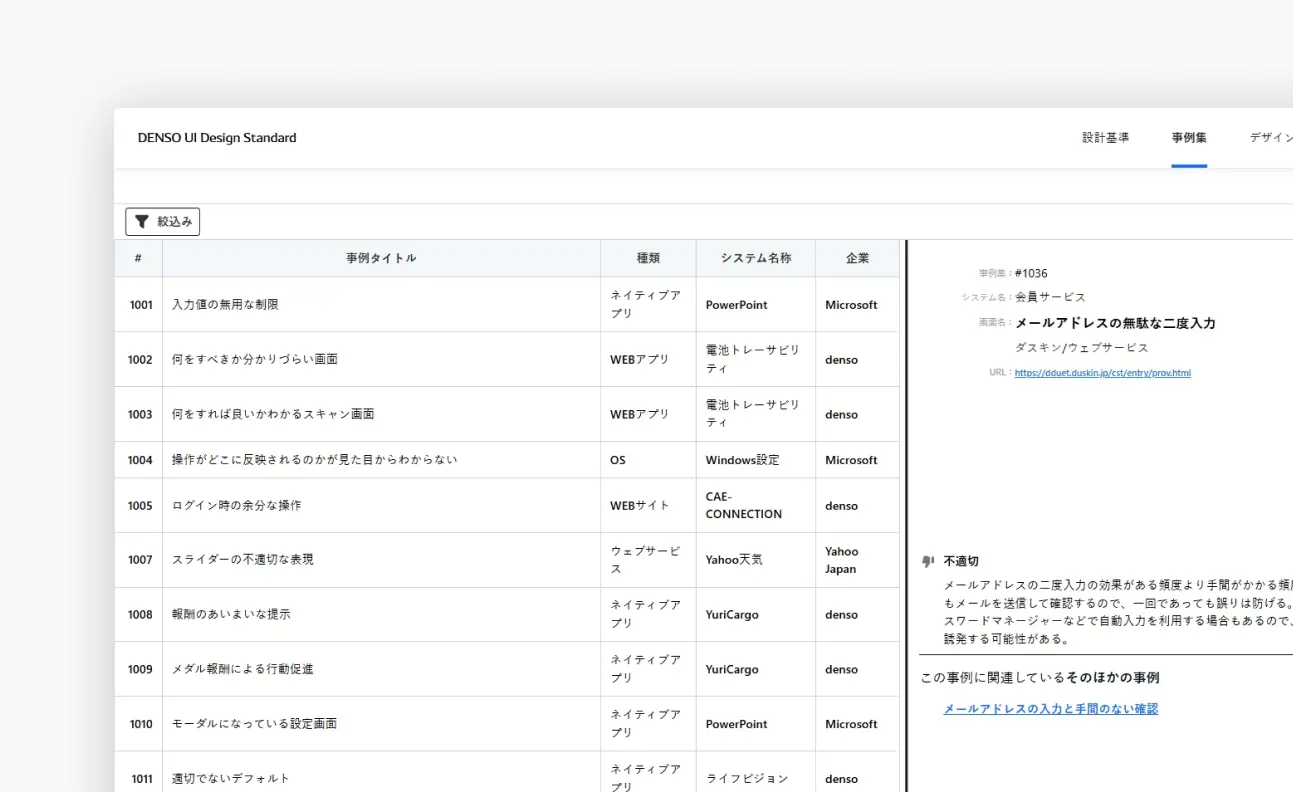1293x792 pixels.
Task: Click the filter funnel icon
Action: pyautogui.click(x=142, y=222)
